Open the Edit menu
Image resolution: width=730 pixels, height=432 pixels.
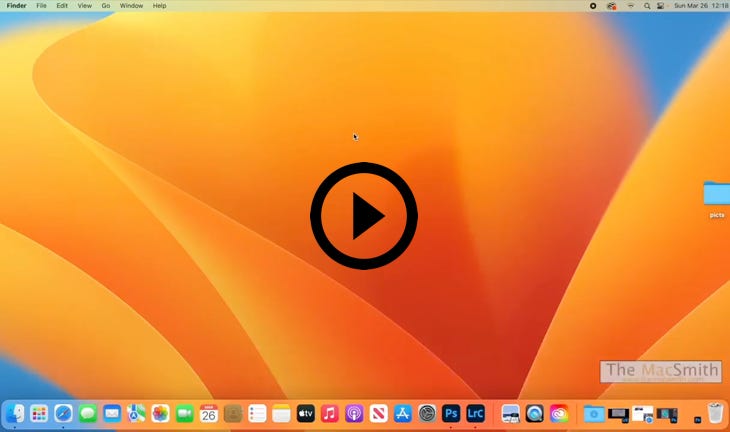[62, 6]
